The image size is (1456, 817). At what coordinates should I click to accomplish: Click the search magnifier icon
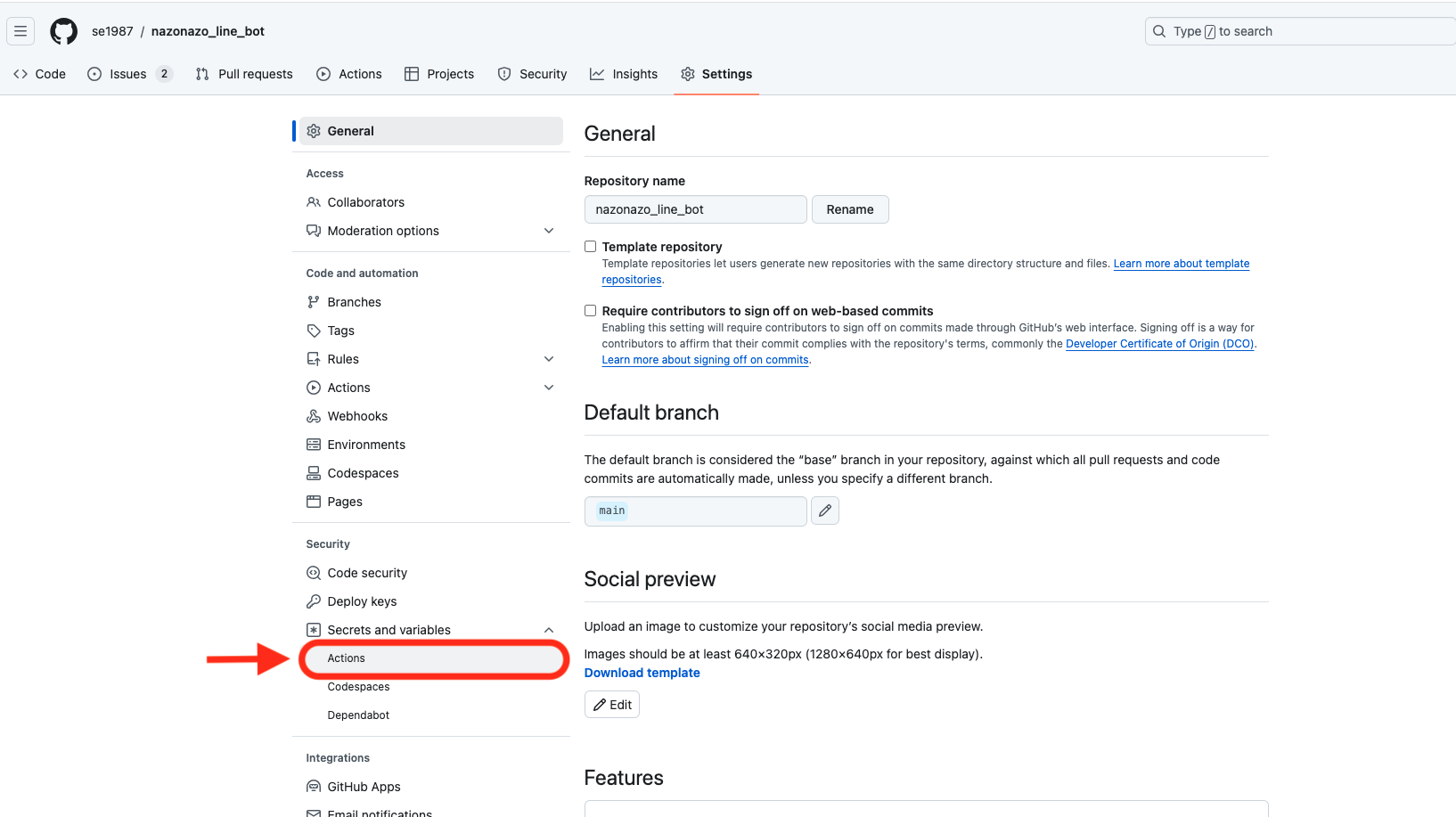(x=1159, y=31)
